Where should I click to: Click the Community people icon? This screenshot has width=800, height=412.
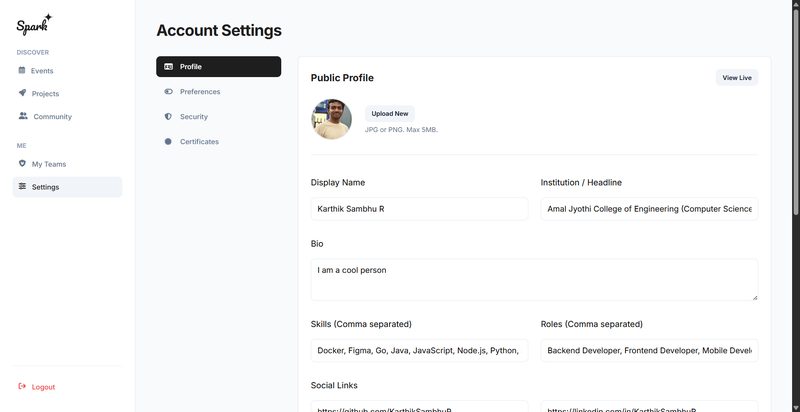tap(23, 116)
